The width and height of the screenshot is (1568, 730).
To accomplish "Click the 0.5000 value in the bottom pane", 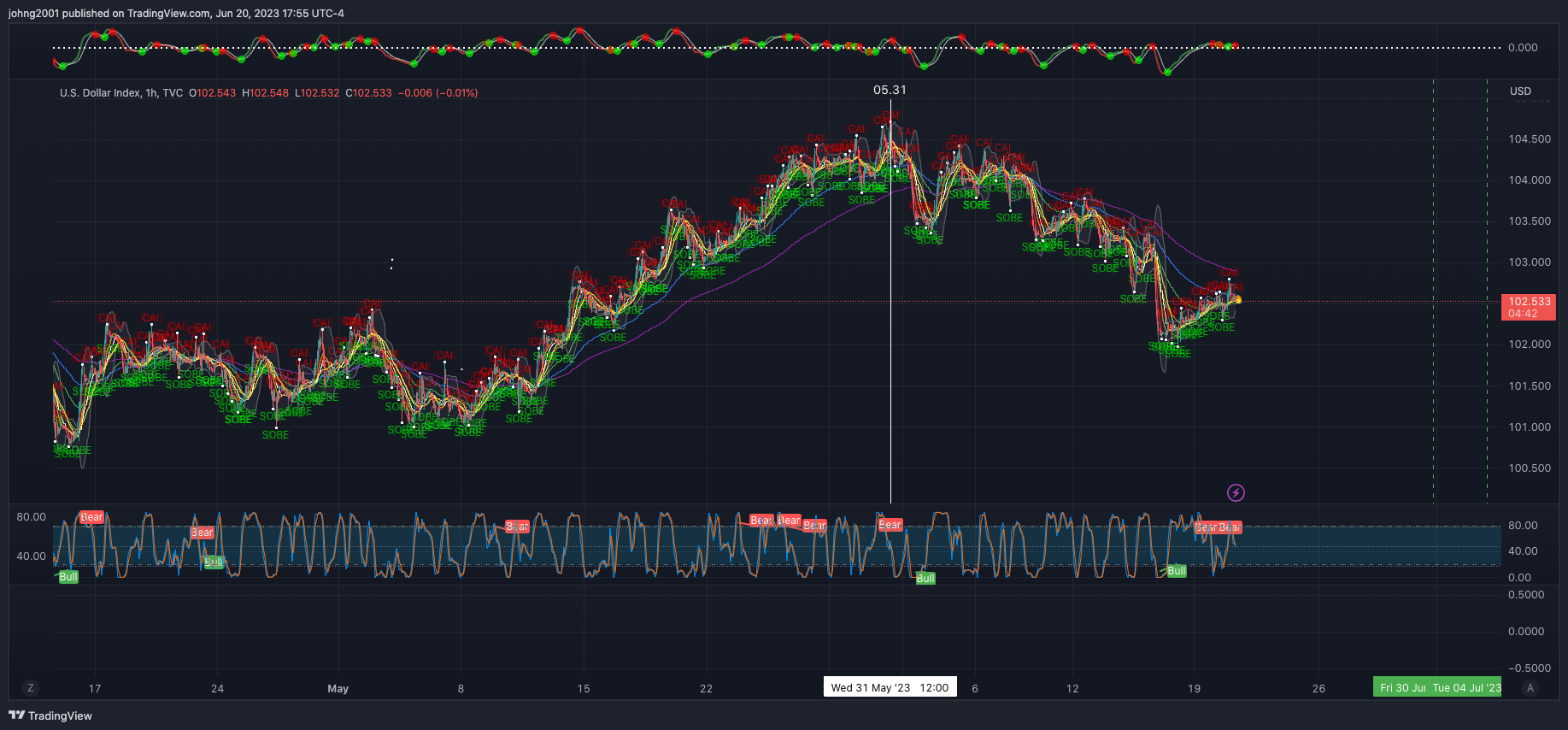I will (1526, 595).
